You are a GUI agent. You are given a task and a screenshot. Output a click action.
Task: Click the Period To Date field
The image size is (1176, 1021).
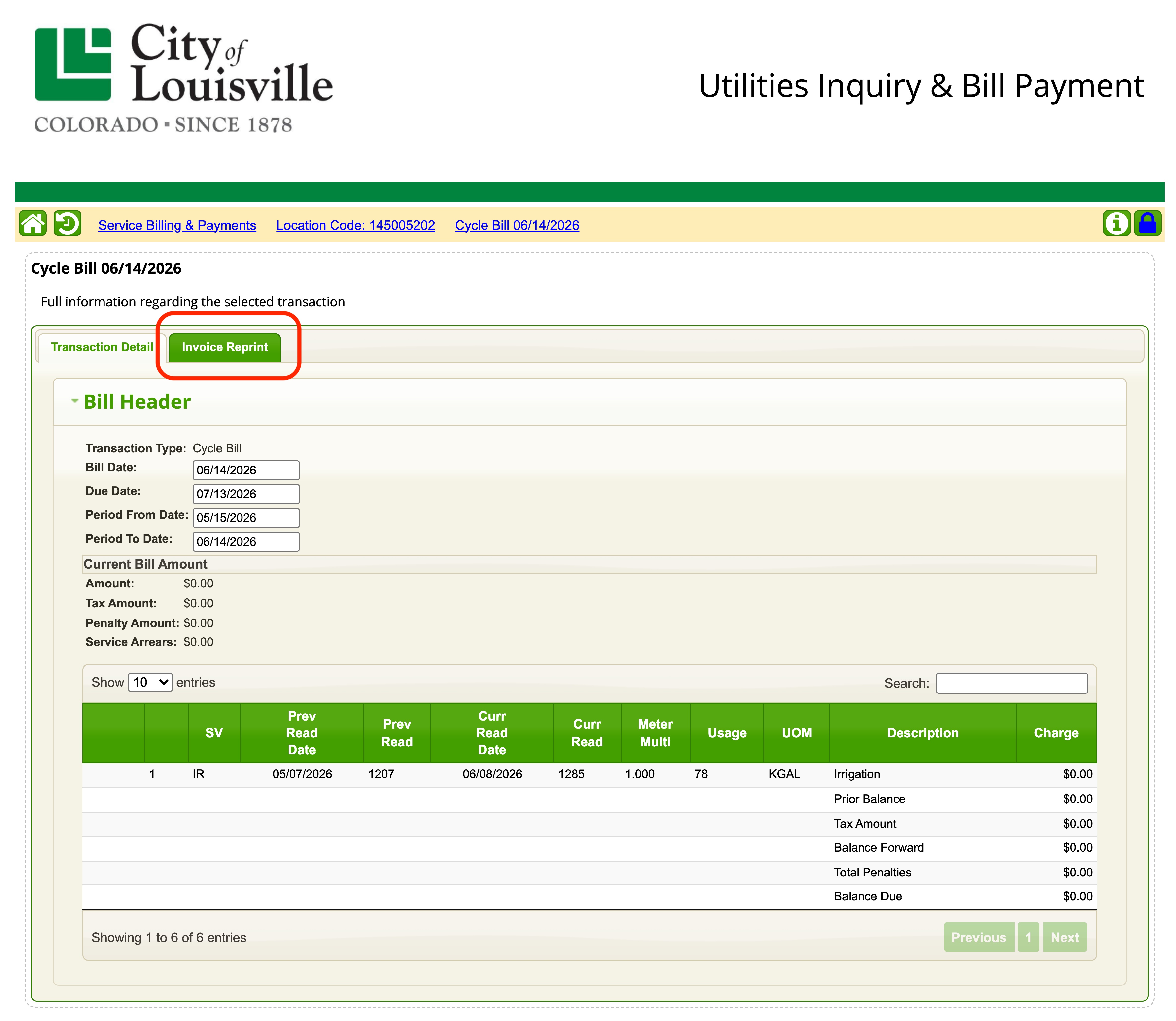pos(245,542)
